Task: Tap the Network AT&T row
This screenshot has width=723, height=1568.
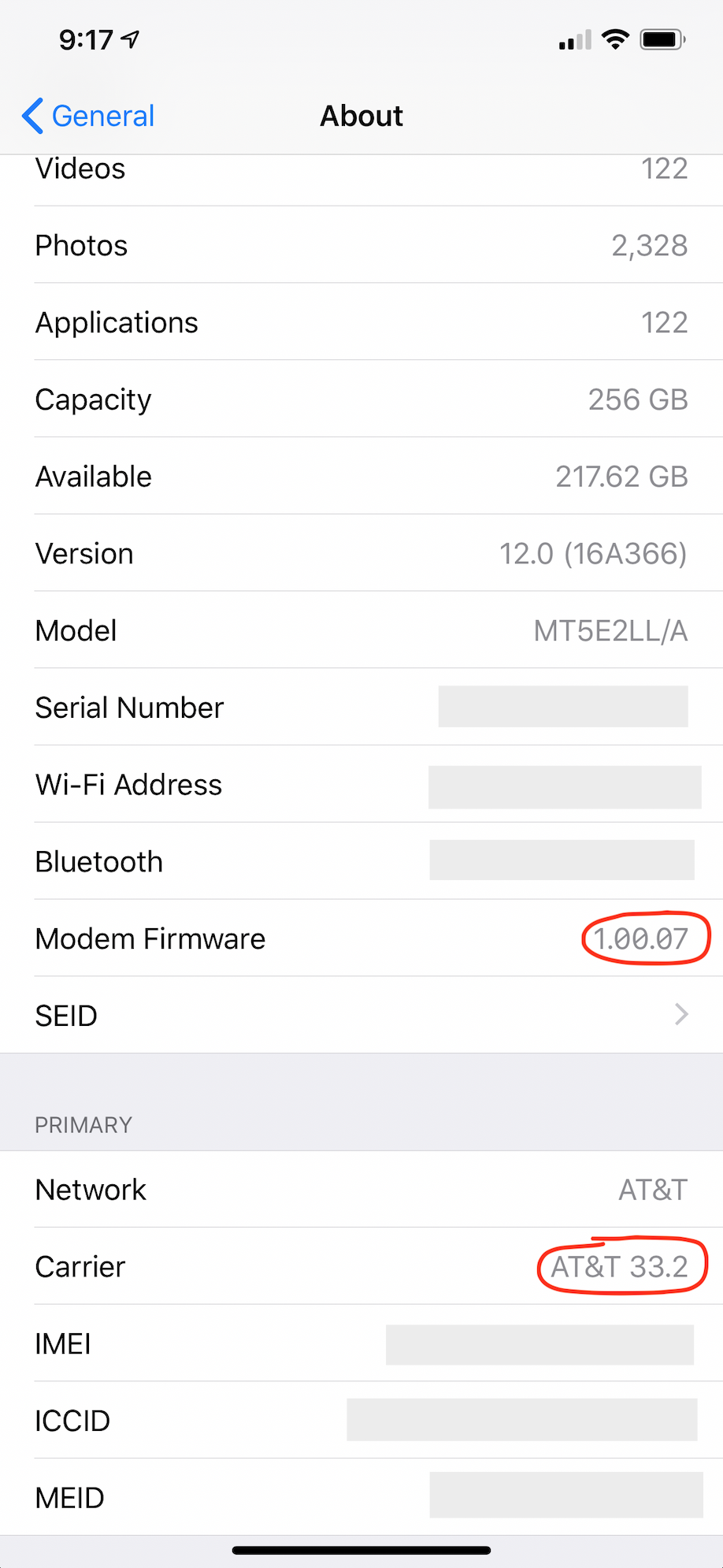Action: [x=361, y=1190]
